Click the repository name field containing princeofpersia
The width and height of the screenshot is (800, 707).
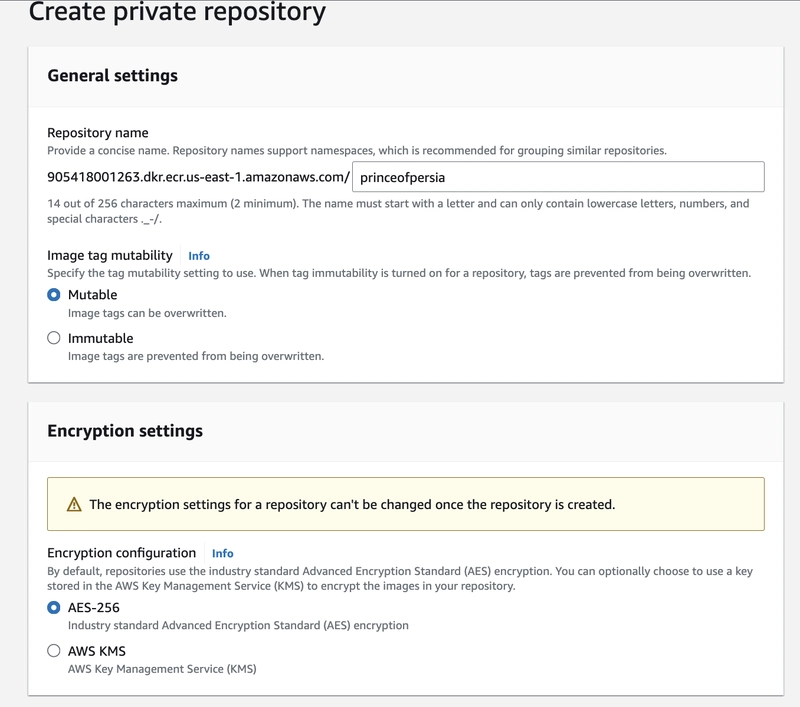point(558,177)
